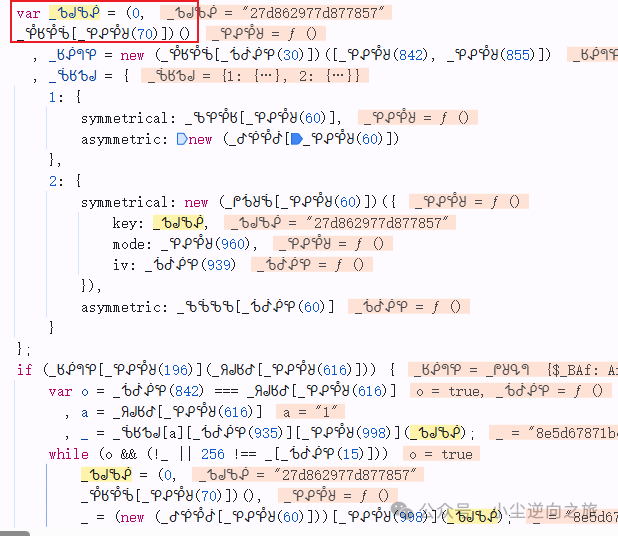Click the 'var' keyword on first line

coord(28,14)
